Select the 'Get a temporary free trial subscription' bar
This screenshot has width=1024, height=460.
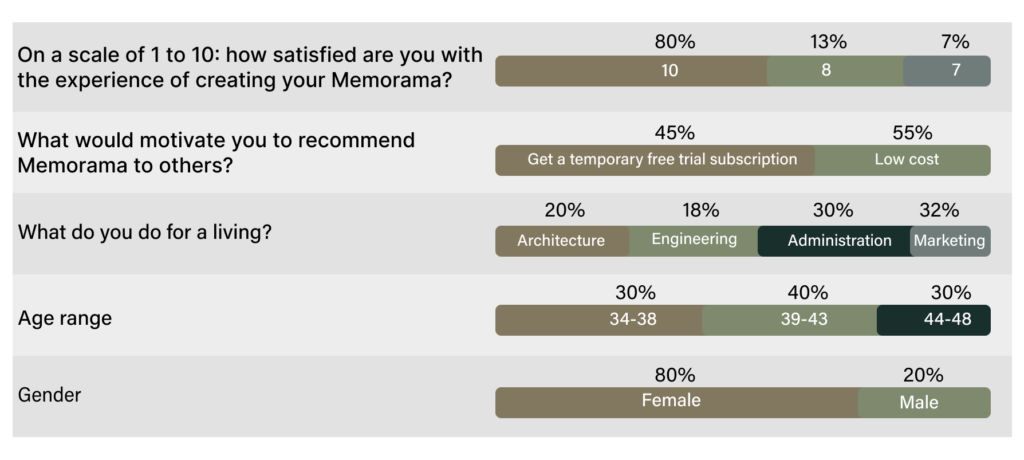655,160
